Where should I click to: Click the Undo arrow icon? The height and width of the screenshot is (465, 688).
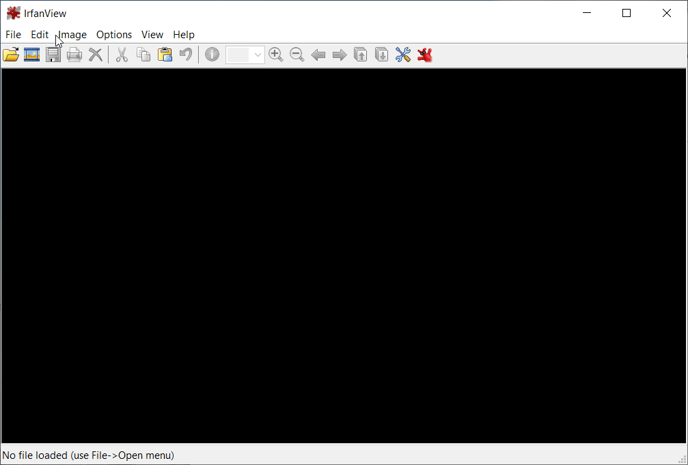(x=186, y=55)
